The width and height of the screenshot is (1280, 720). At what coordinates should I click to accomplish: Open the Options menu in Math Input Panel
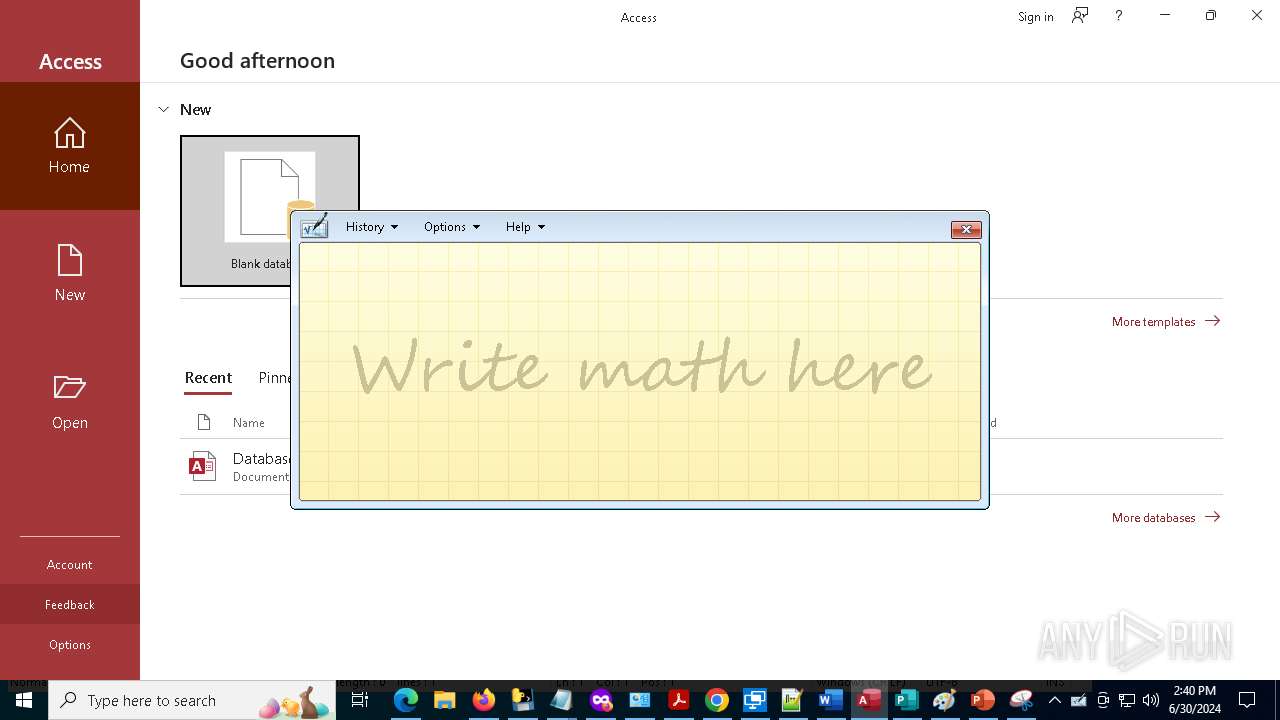point(451,227)
